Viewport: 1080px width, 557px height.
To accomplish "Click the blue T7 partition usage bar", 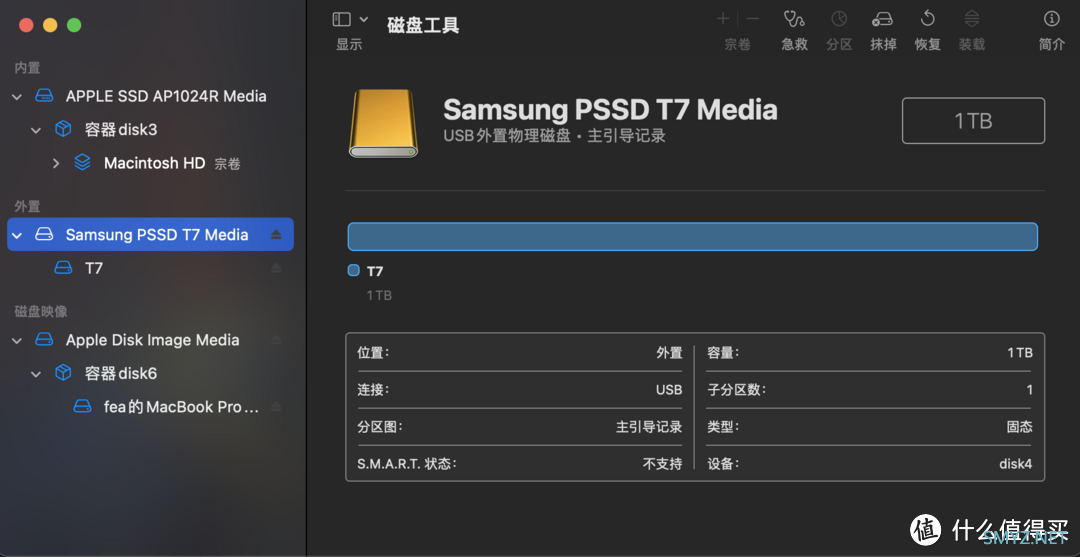I will (692, 236).
